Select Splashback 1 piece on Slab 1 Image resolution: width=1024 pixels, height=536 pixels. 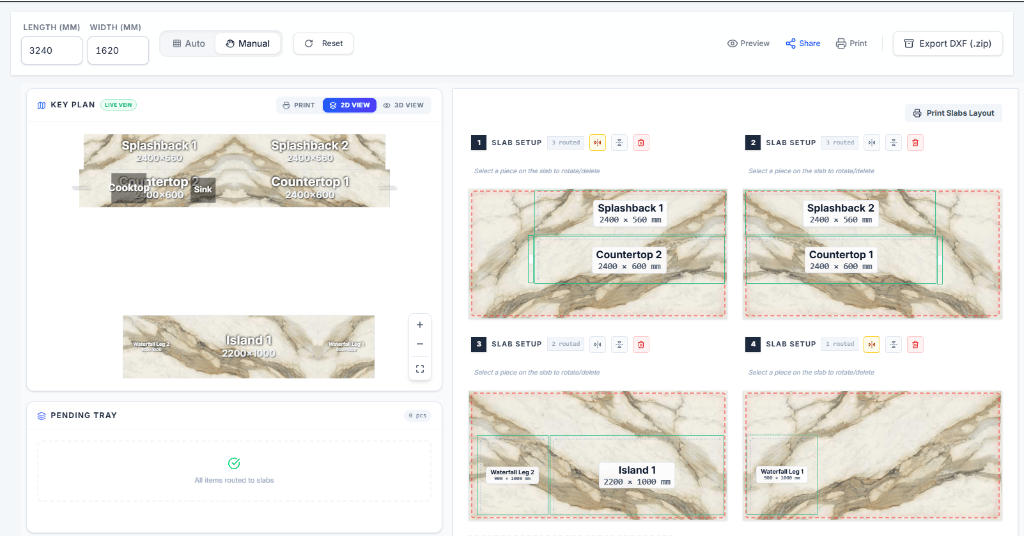point(630,213)
